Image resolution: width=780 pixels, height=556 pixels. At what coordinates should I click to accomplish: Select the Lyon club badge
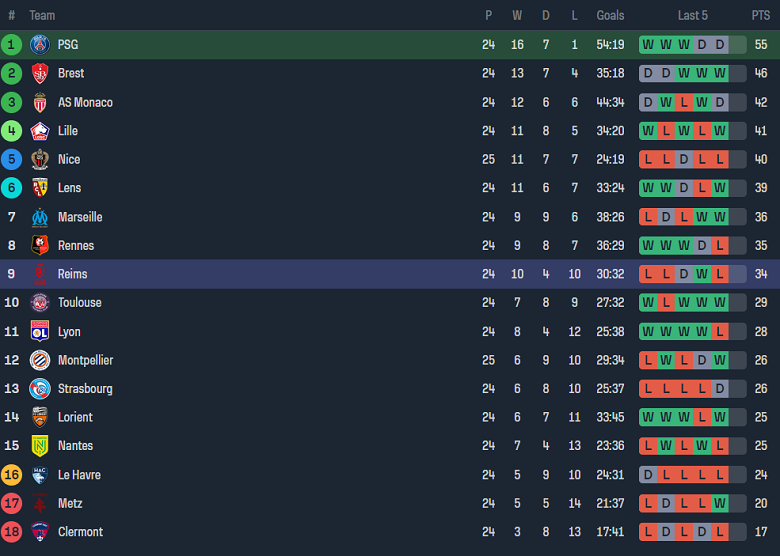tap(40, 331)
